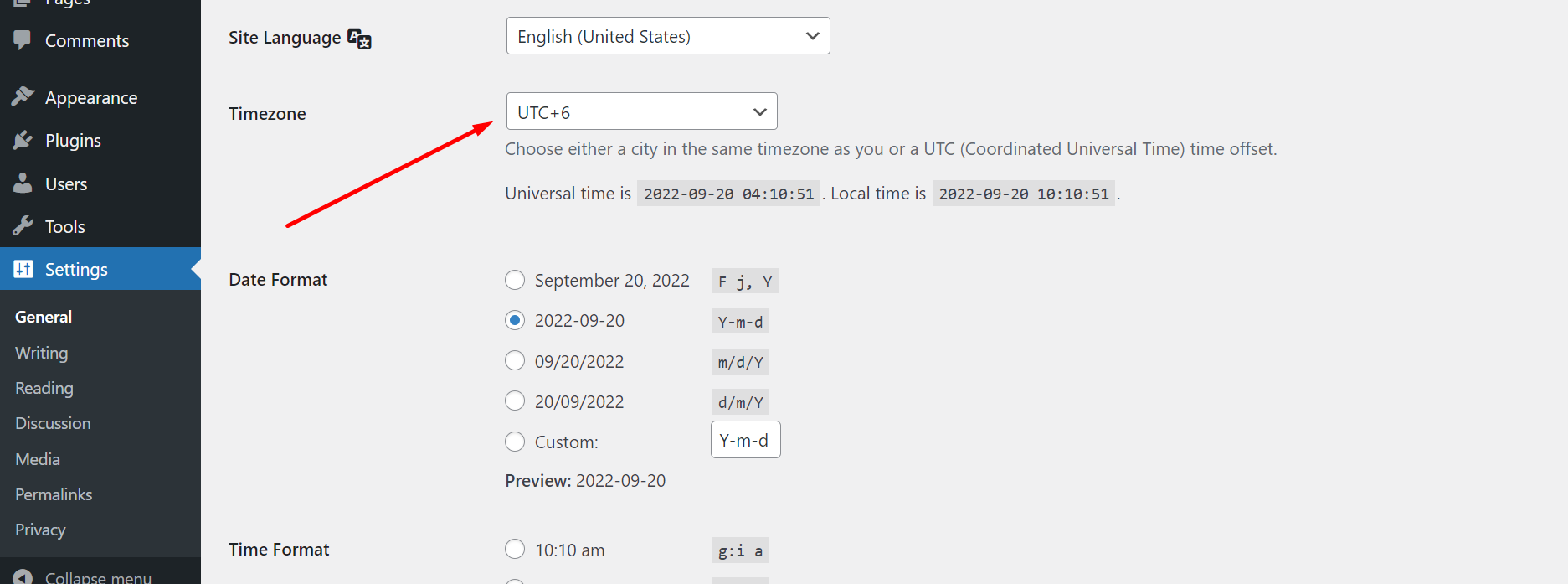Screen dimensions: 1568x584
Task: Expand the Timezone UTC+6 dropdown
Action: 641,111
